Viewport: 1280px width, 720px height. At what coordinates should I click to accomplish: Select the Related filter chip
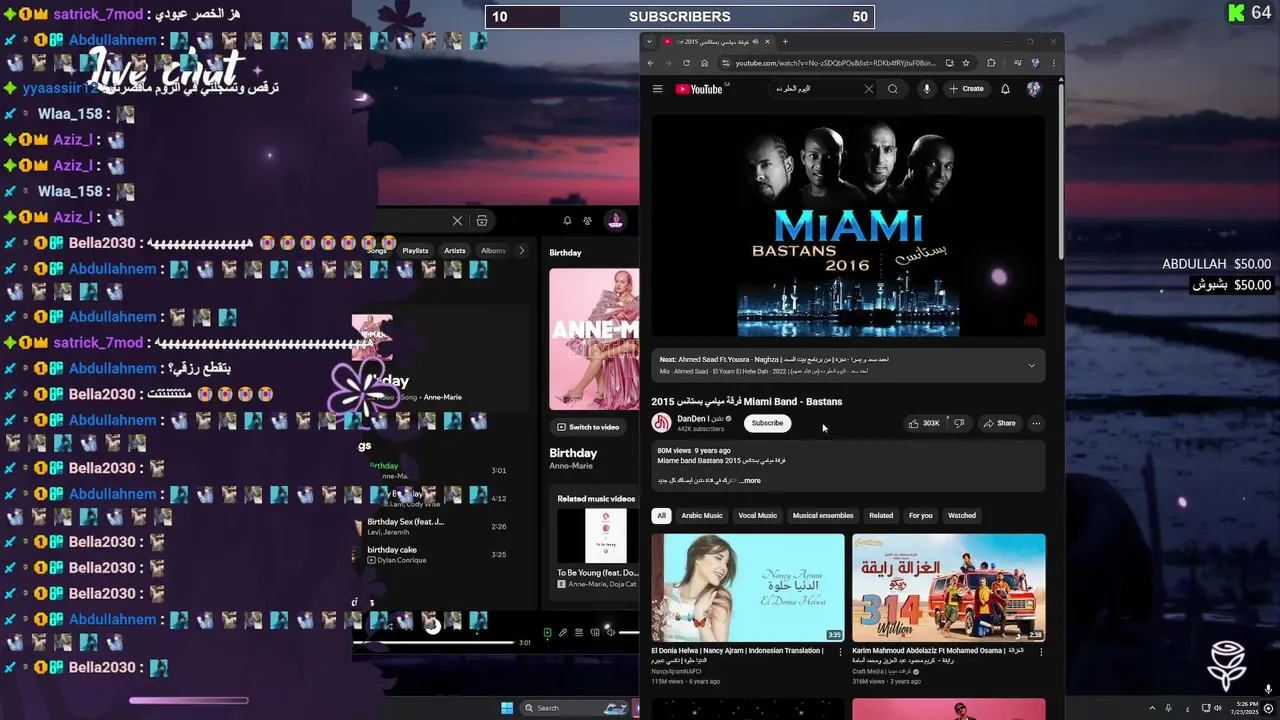click(x=881, y=515)
